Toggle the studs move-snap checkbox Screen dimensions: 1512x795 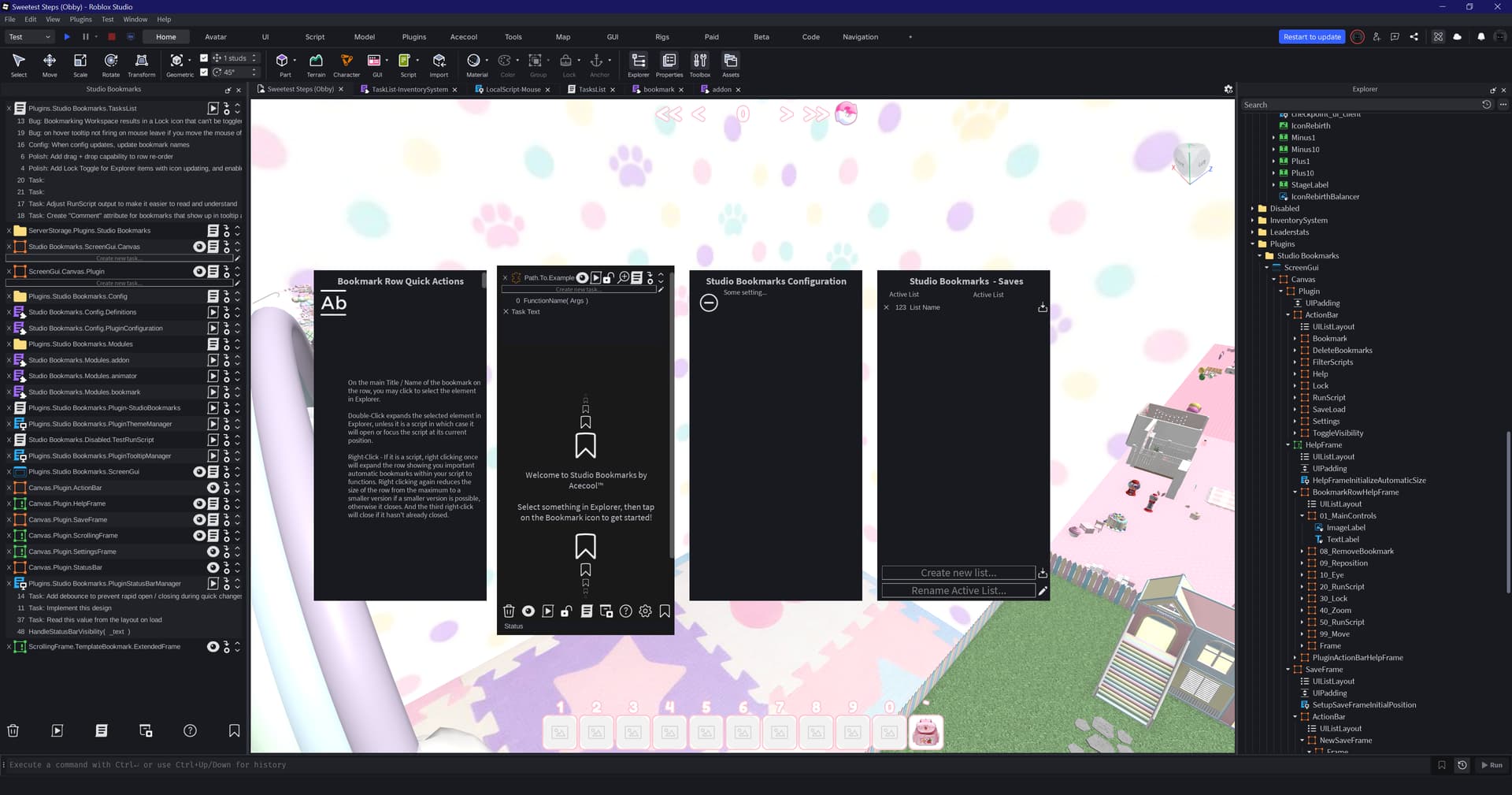click(204, 58)
